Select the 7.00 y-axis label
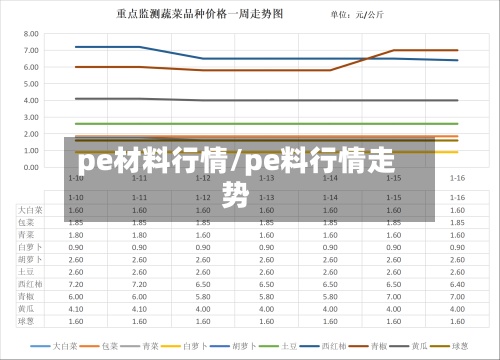Viewport: 500px width, 360px height. tap(31, 50)
